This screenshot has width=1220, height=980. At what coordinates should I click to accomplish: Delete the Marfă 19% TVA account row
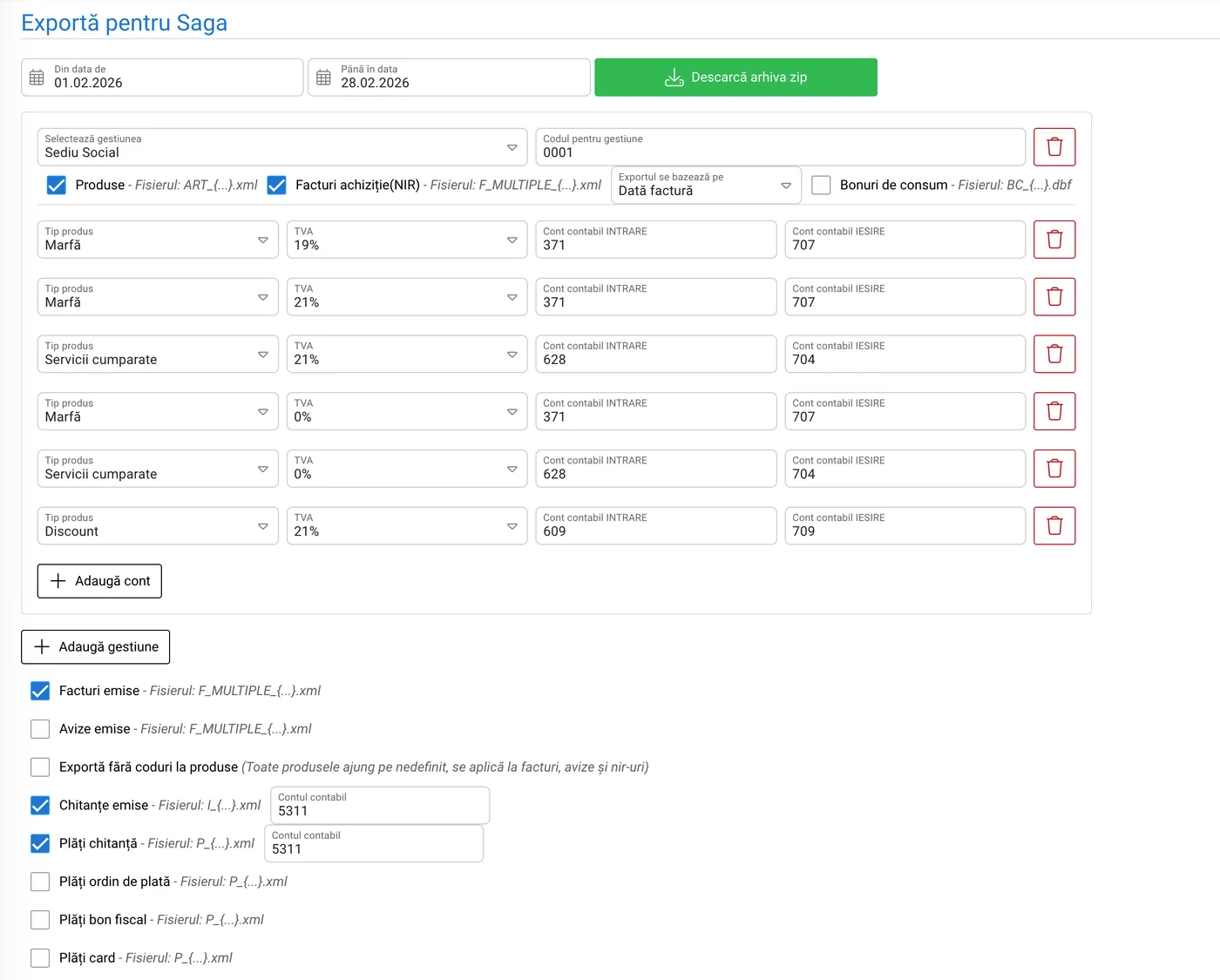1054,240
